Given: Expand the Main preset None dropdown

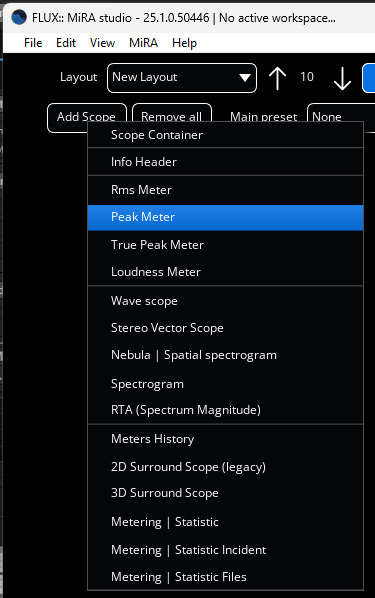Looking at the screenshot, I should [341, 116].
